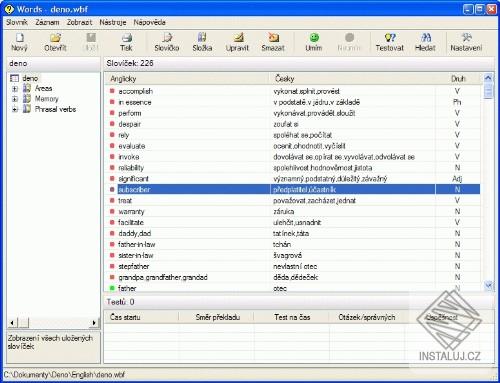The width and height of the screenshot is (500, 383).
Task: Click the green marker beside father
Action: 112,288
